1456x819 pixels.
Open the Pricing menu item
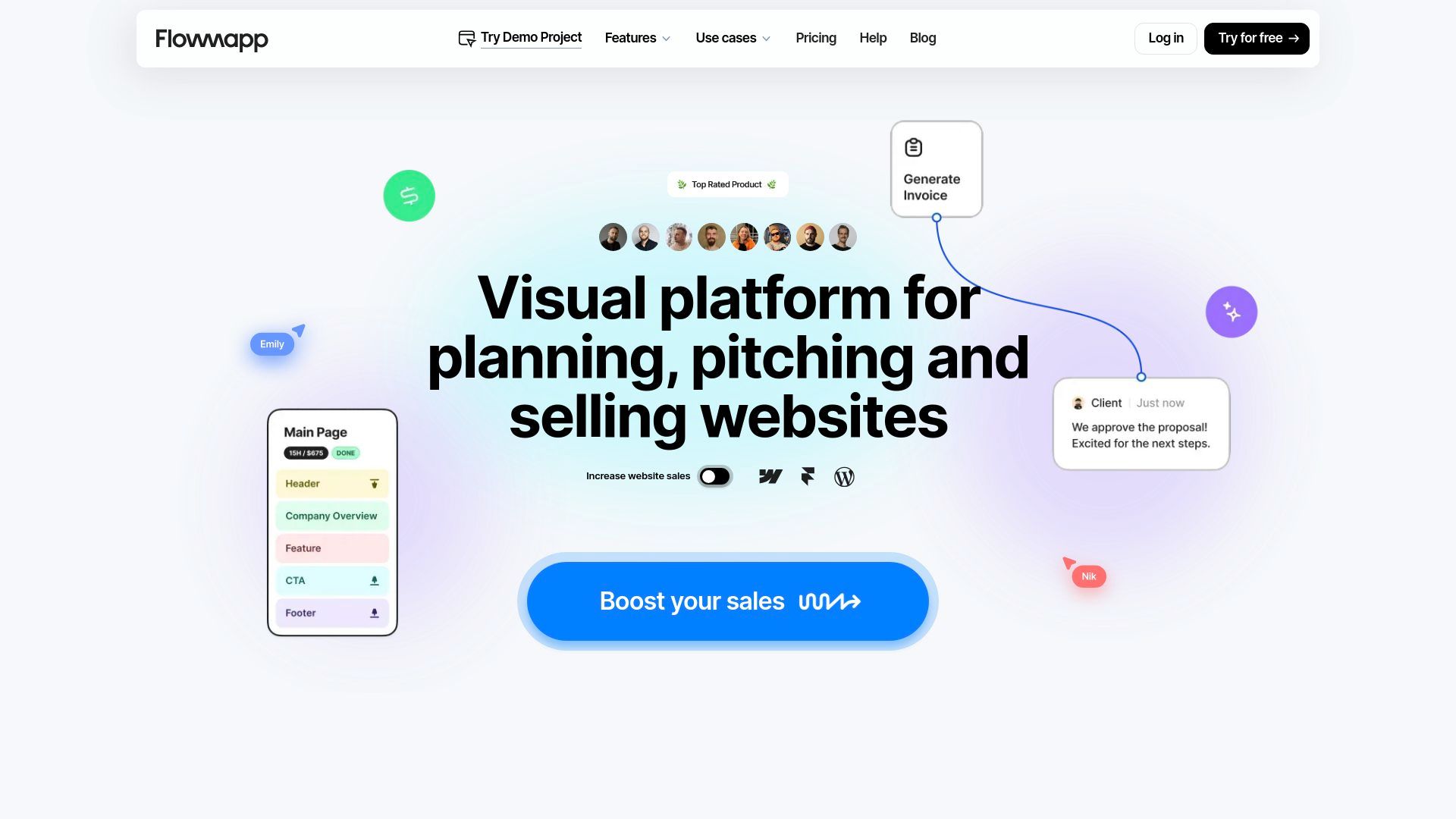(816, 38)
